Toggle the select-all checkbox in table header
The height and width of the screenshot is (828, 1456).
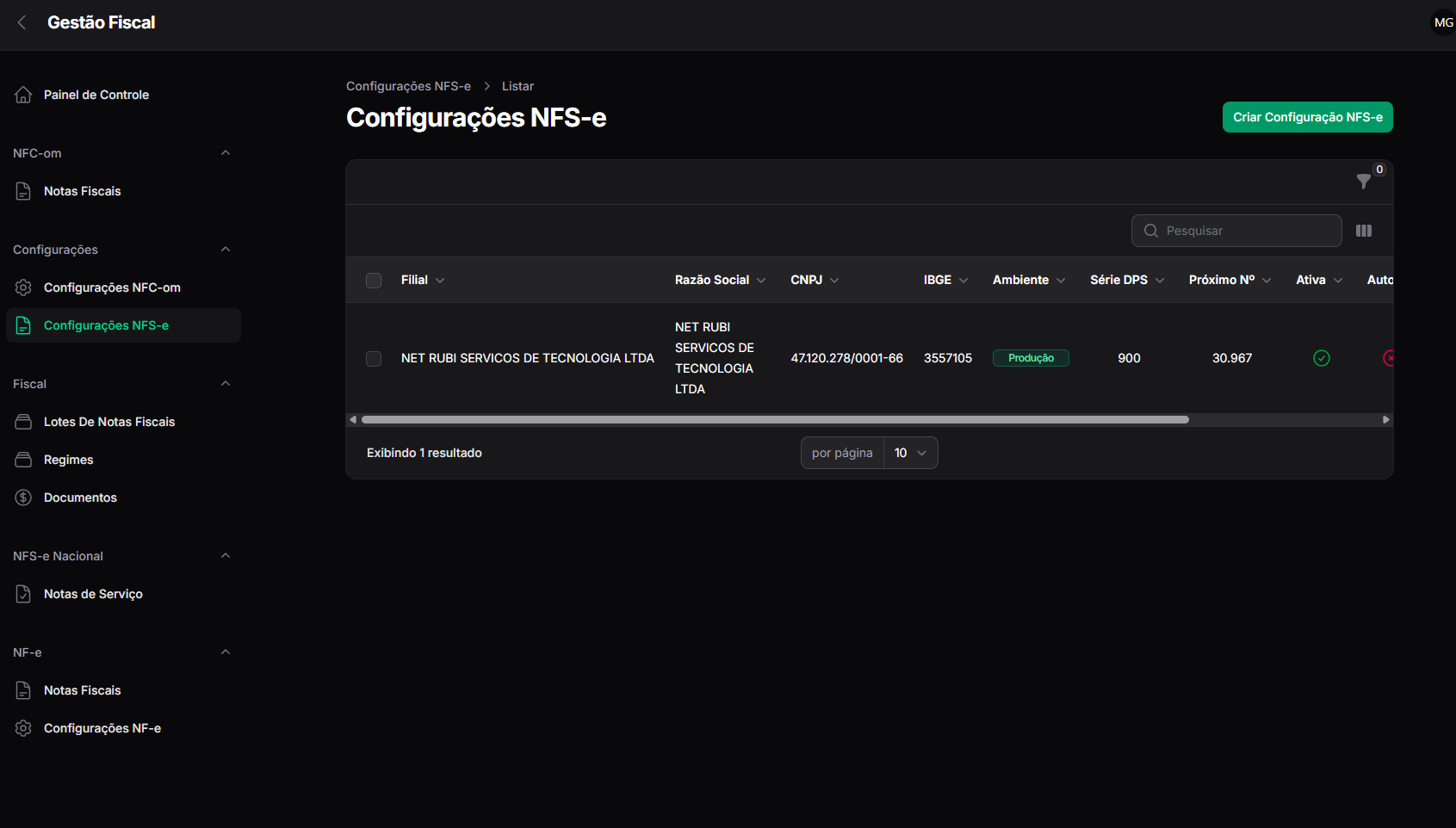point(374,281)
